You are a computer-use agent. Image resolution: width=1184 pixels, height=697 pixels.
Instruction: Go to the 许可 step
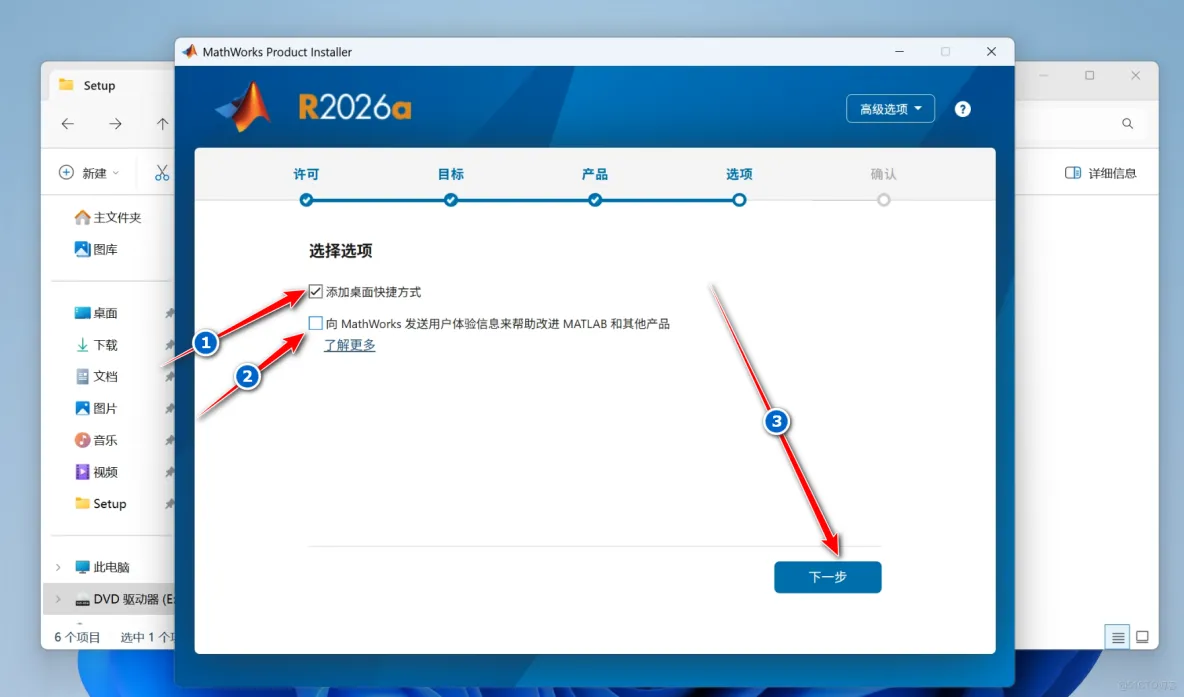coord(306,174)
